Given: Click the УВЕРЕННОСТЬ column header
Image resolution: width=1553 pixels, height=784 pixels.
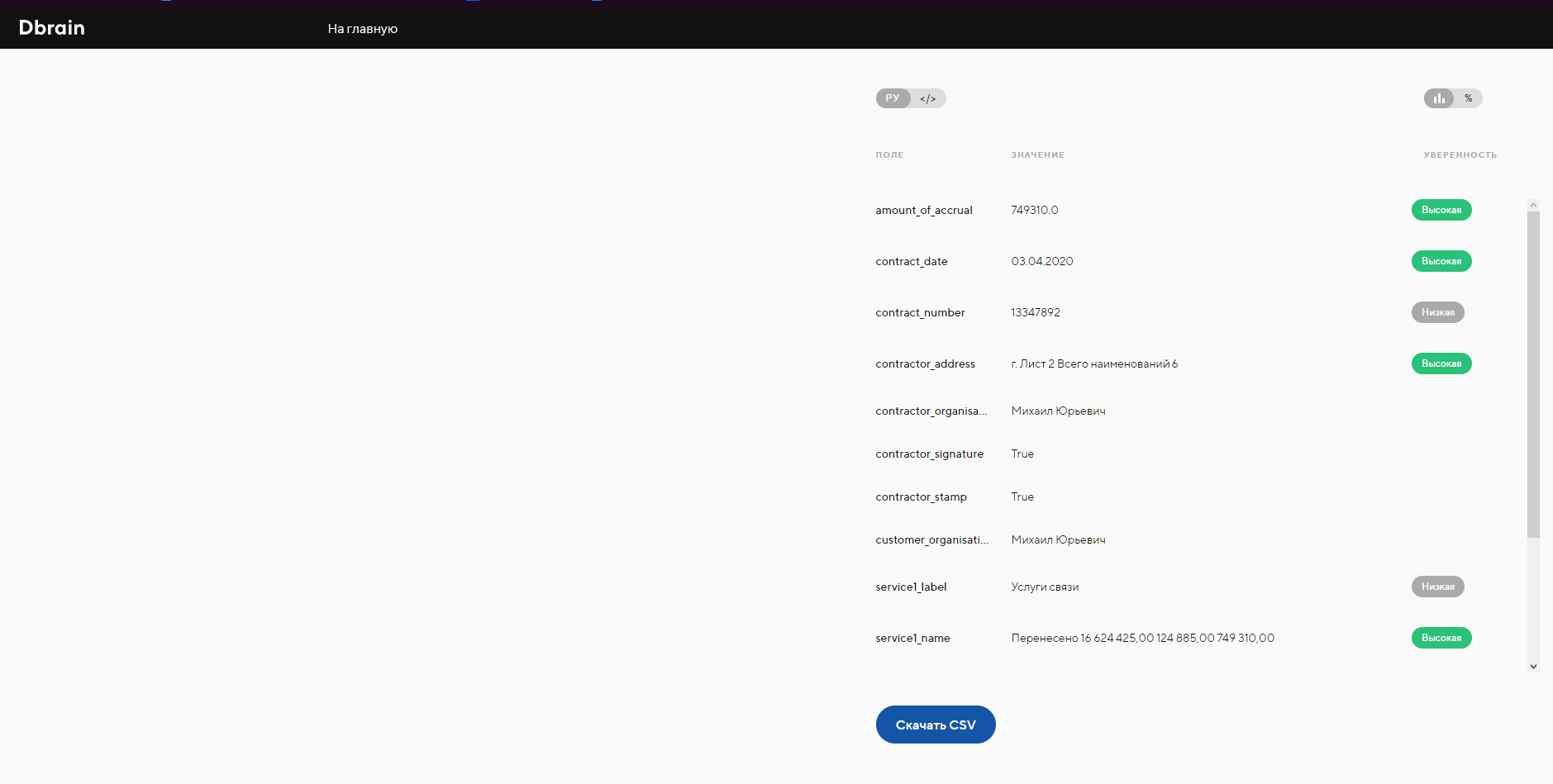Looking at the screenshot, I should 1460,155.
